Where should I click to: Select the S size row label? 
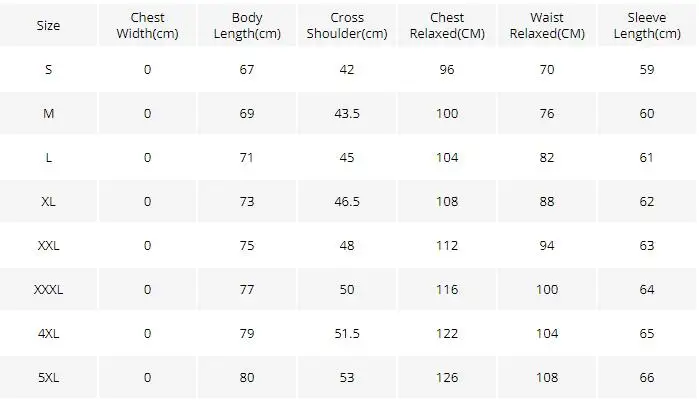click(48, 70)
